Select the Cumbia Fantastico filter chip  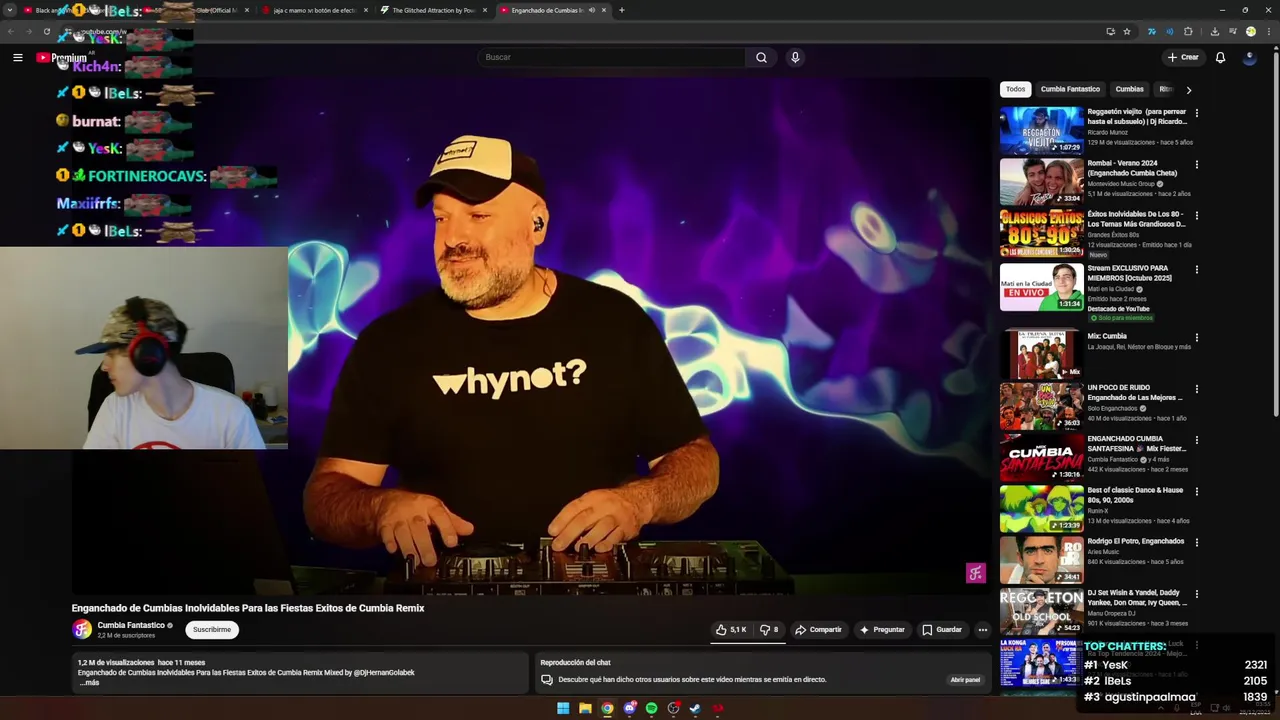[1070, 89]
